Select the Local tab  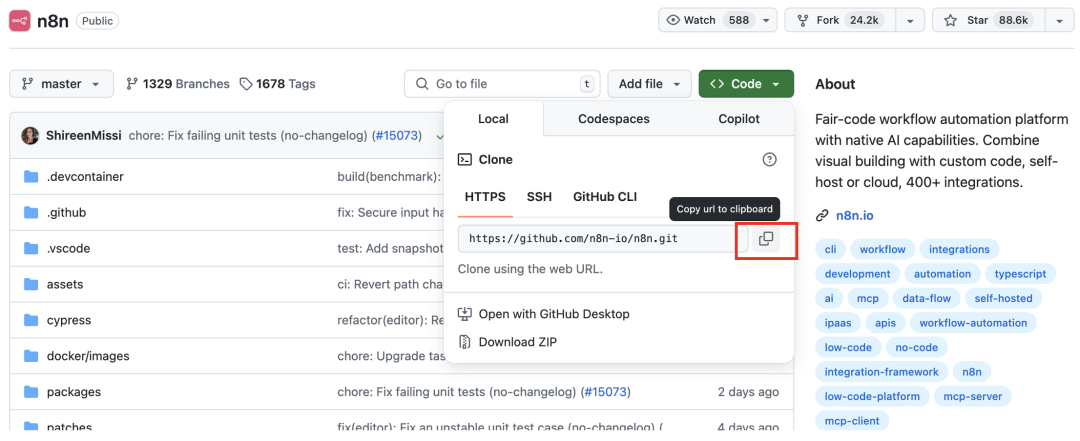493,119
